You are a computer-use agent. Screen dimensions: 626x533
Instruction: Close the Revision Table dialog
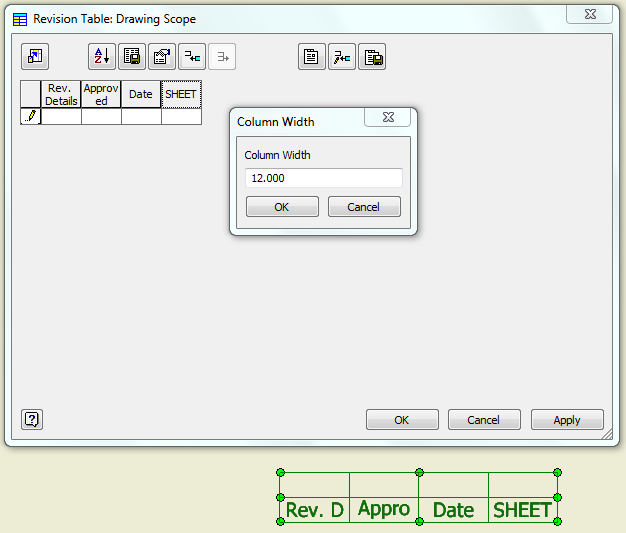point(590,14)
